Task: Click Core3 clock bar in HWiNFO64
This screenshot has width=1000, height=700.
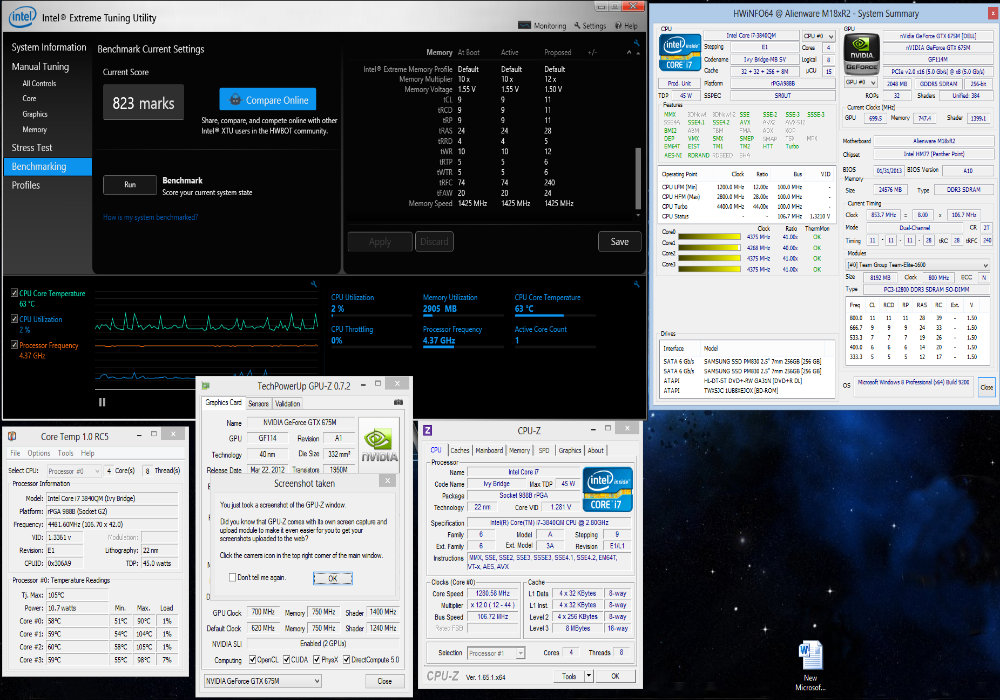Action: (x=709, y=269)
